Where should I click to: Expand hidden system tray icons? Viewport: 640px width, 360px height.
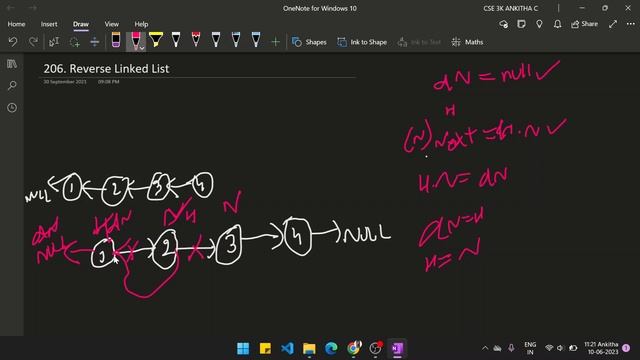click(485, 348)
